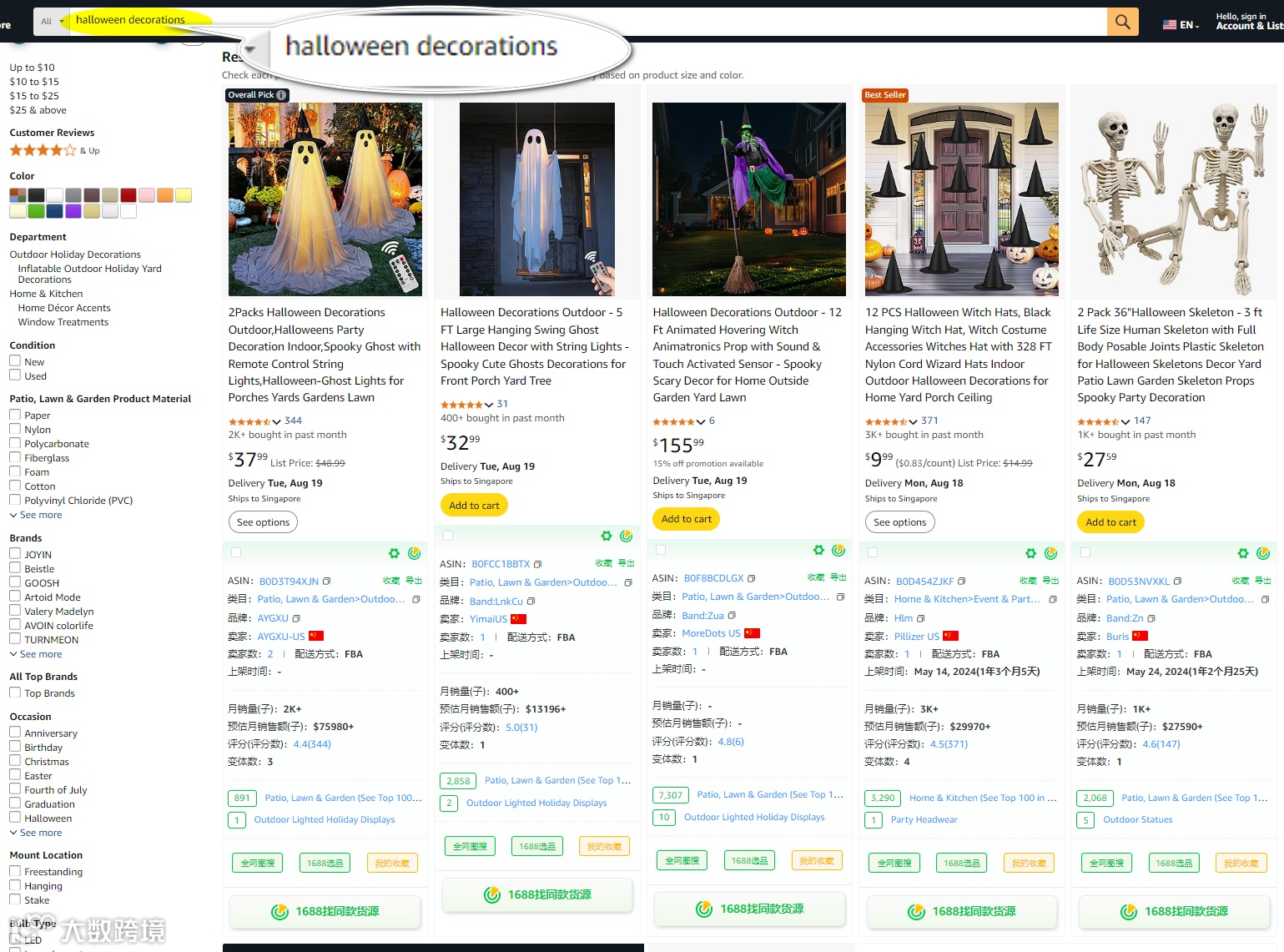Open Home & Kitchen department
The width and height of the screenshot is (1284, 952).
(x=46, y=294)
